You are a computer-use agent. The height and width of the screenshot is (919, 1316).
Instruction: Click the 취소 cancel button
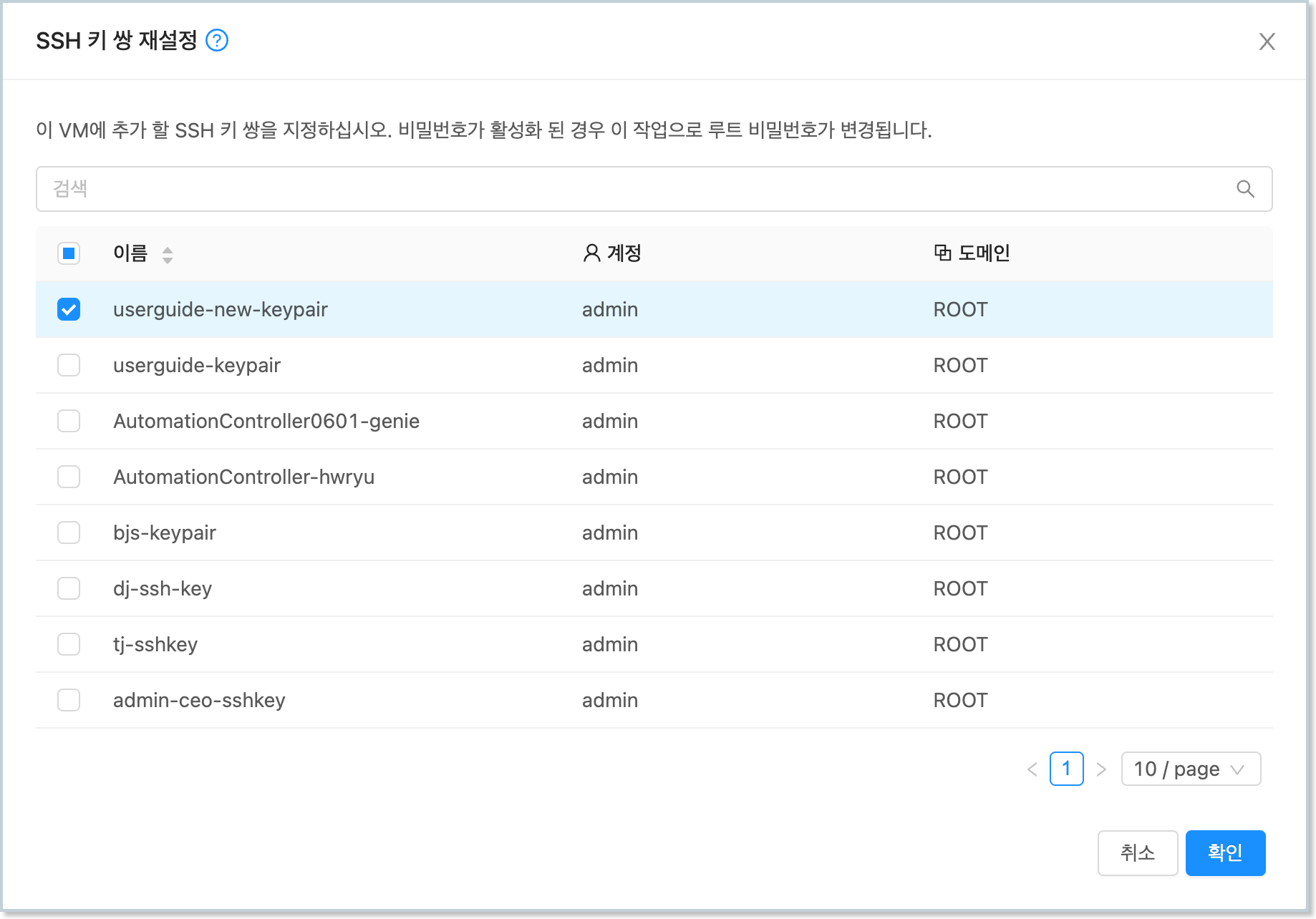coord(1137,852)
